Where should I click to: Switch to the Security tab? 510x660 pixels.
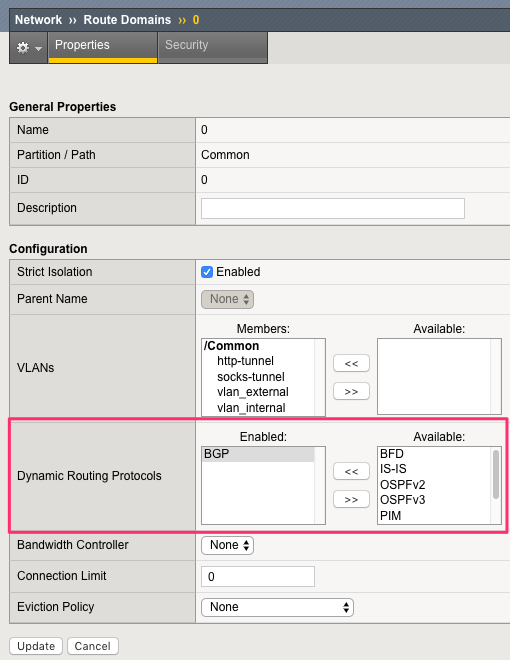coord(212,47)
